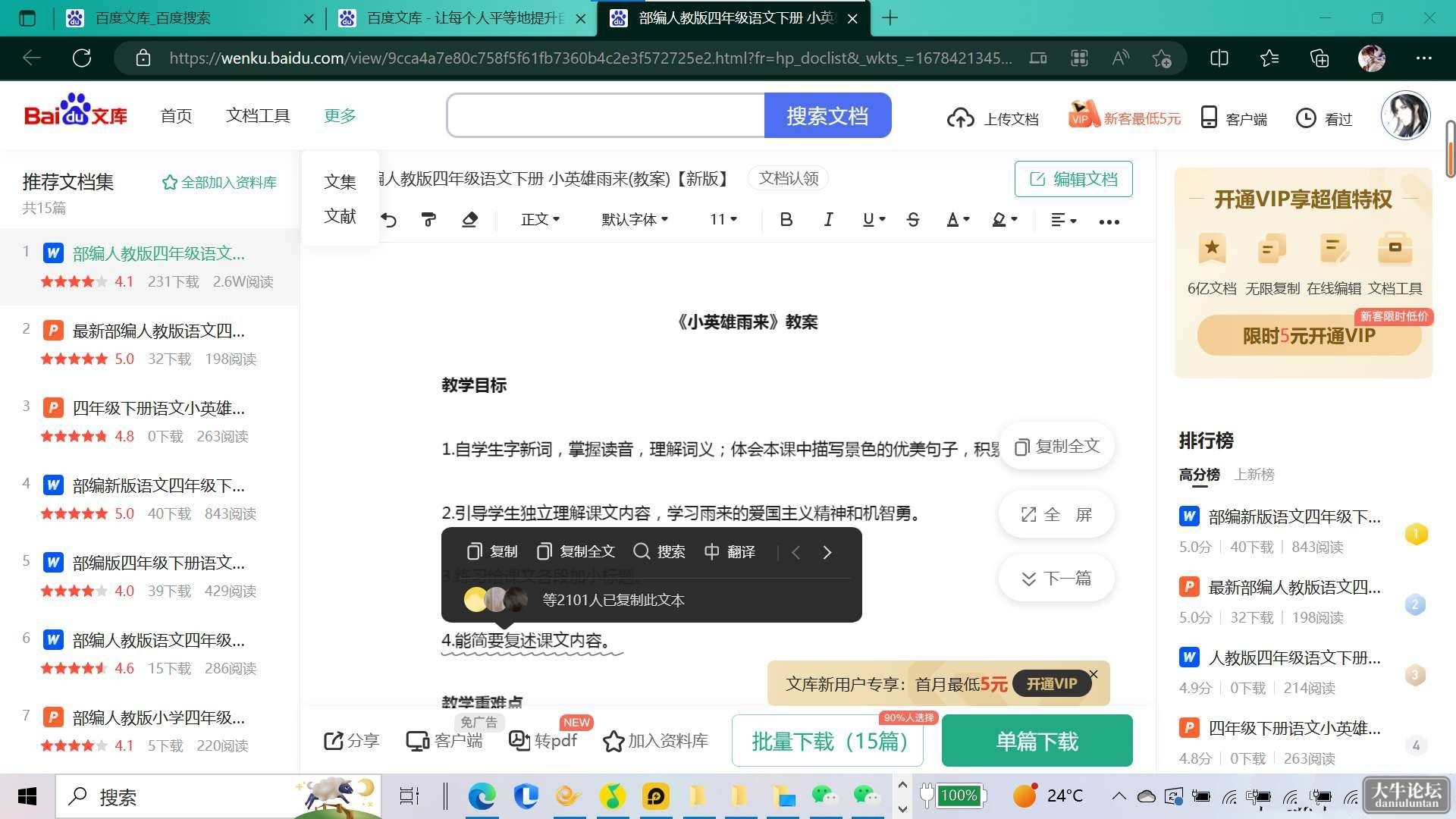The image size is (1456, 819).
Task: Click the eraser clear-format icon
Action: point(469,220)
